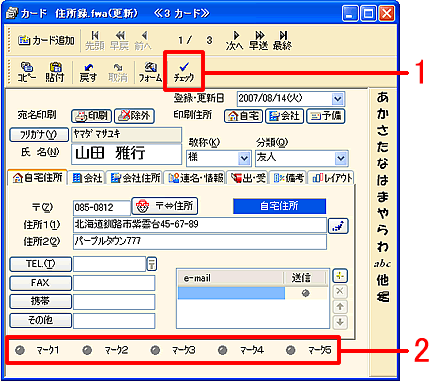The image size is (429, 382).
Task: Click the 住所1 address field
Action: point(200,225)
